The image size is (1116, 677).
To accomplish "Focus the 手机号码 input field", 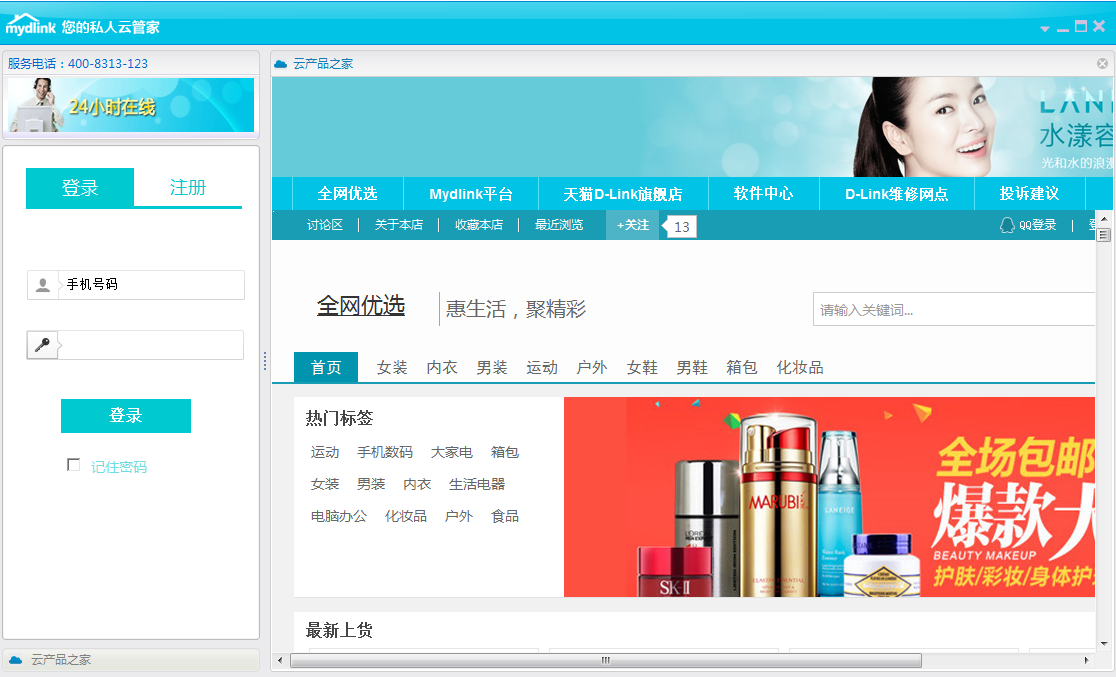I will (136, 285).
